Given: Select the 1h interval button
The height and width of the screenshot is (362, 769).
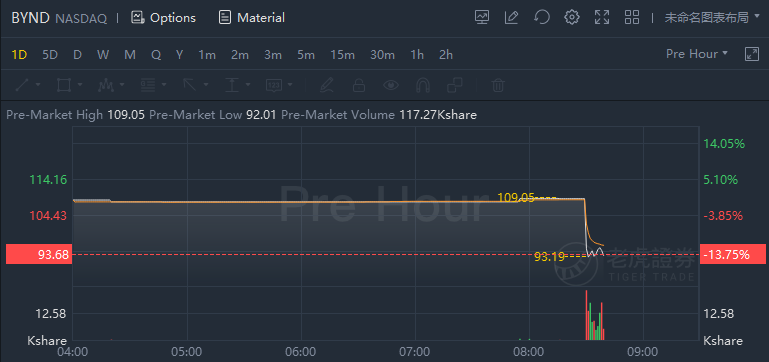Looking at the screenshot, I should tap(417, 54).
